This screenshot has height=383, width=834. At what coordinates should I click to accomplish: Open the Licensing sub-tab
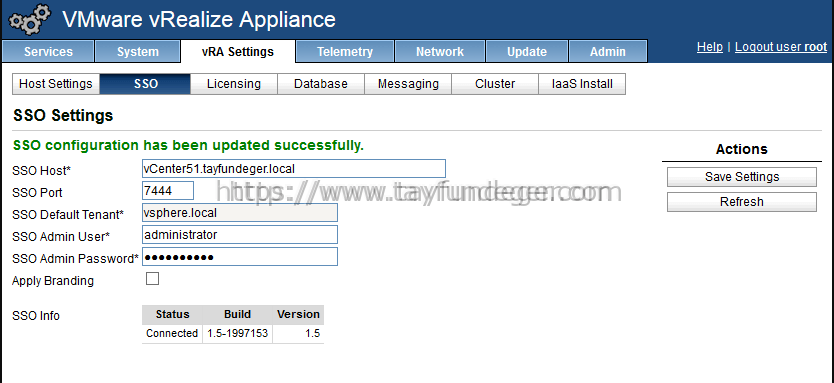point(234,84)
